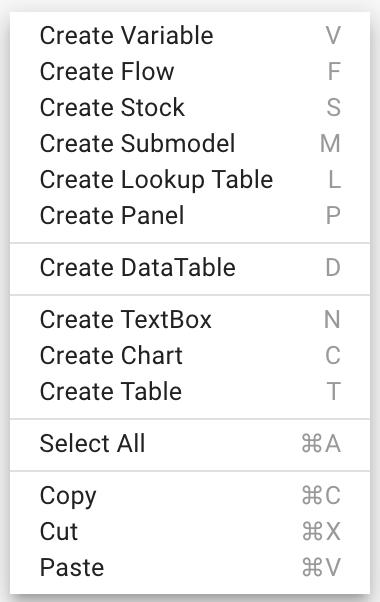Click the ⌘C shortcut label next to Copy
Screen dimensions: 380x602
(x=321, y=496)
